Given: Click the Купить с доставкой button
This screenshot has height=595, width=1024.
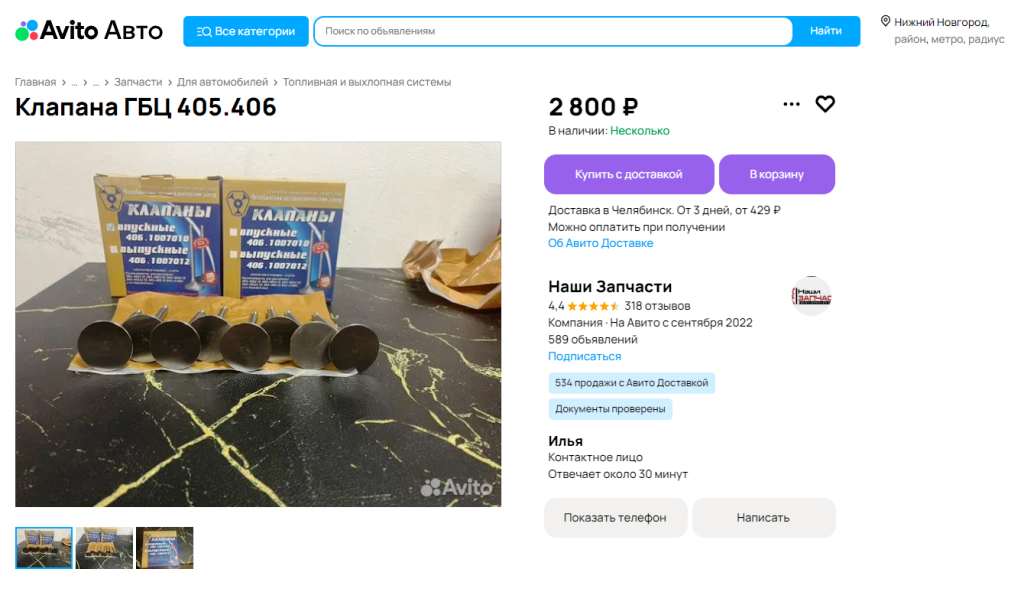Looking at the screenshot, I should pyautogui.click(x=628, y=174).
